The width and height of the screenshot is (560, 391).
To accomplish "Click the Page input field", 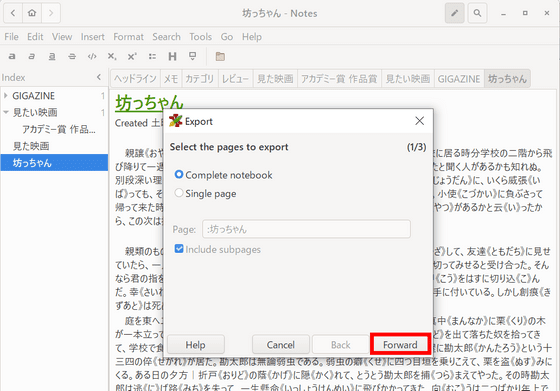I will coord(306,229).
